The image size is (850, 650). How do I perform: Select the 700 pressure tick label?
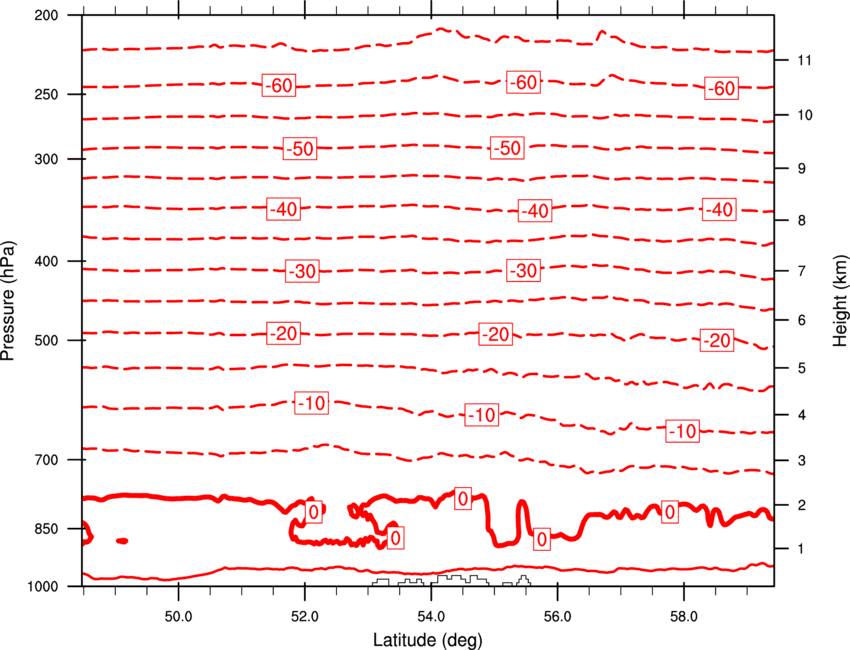coord(46,460)
